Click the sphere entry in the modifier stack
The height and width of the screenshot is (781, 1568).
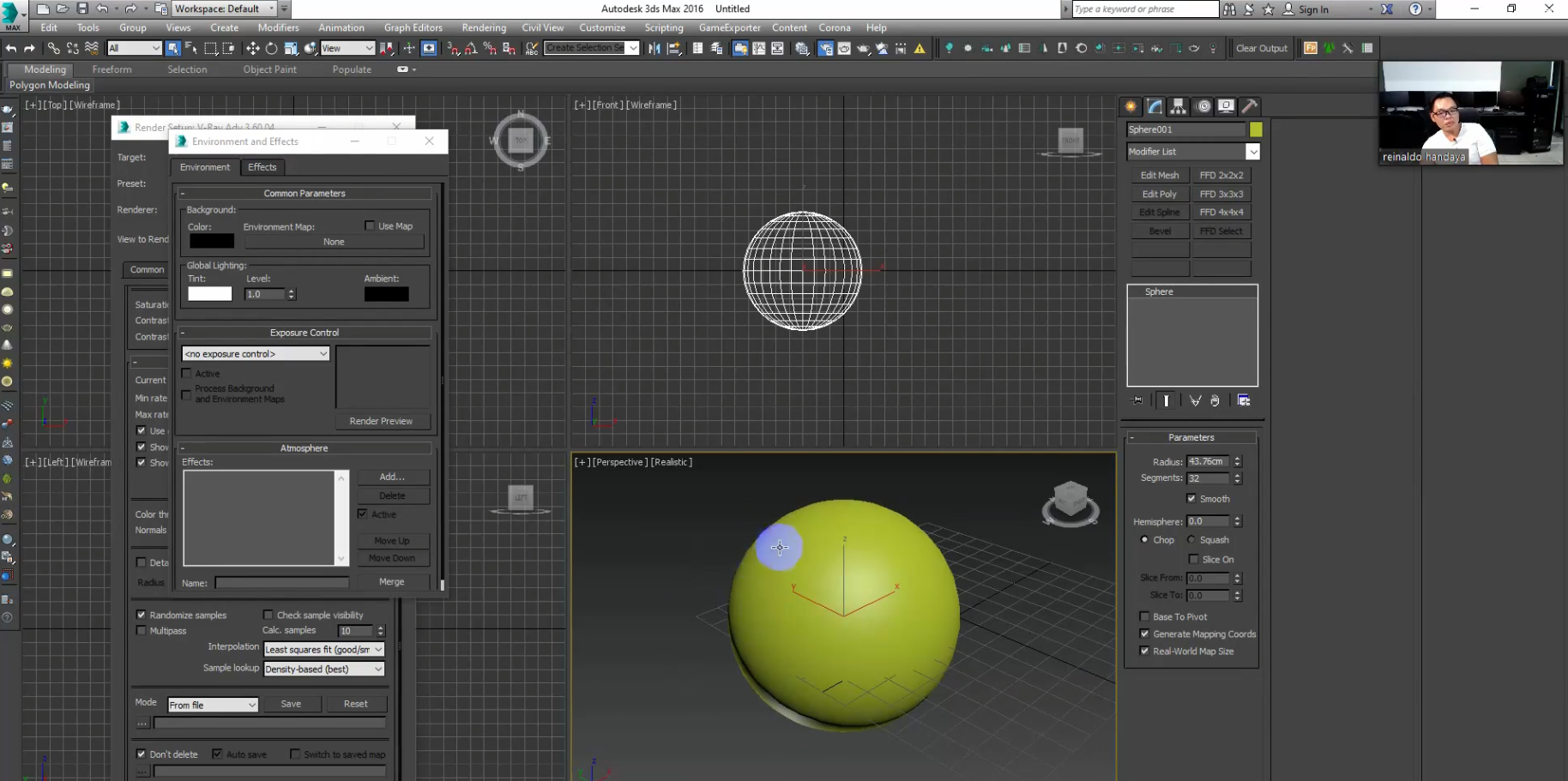1159,291
